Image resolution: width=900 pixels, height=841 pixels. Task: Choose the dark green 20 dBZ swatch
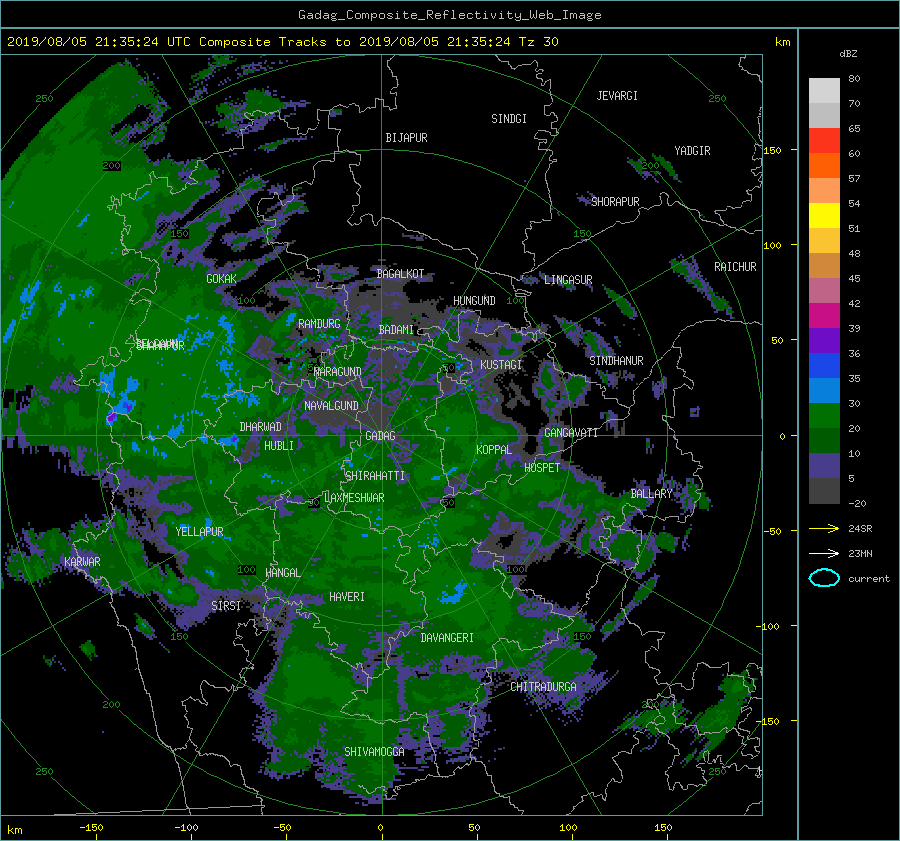(x=824, y=440)
